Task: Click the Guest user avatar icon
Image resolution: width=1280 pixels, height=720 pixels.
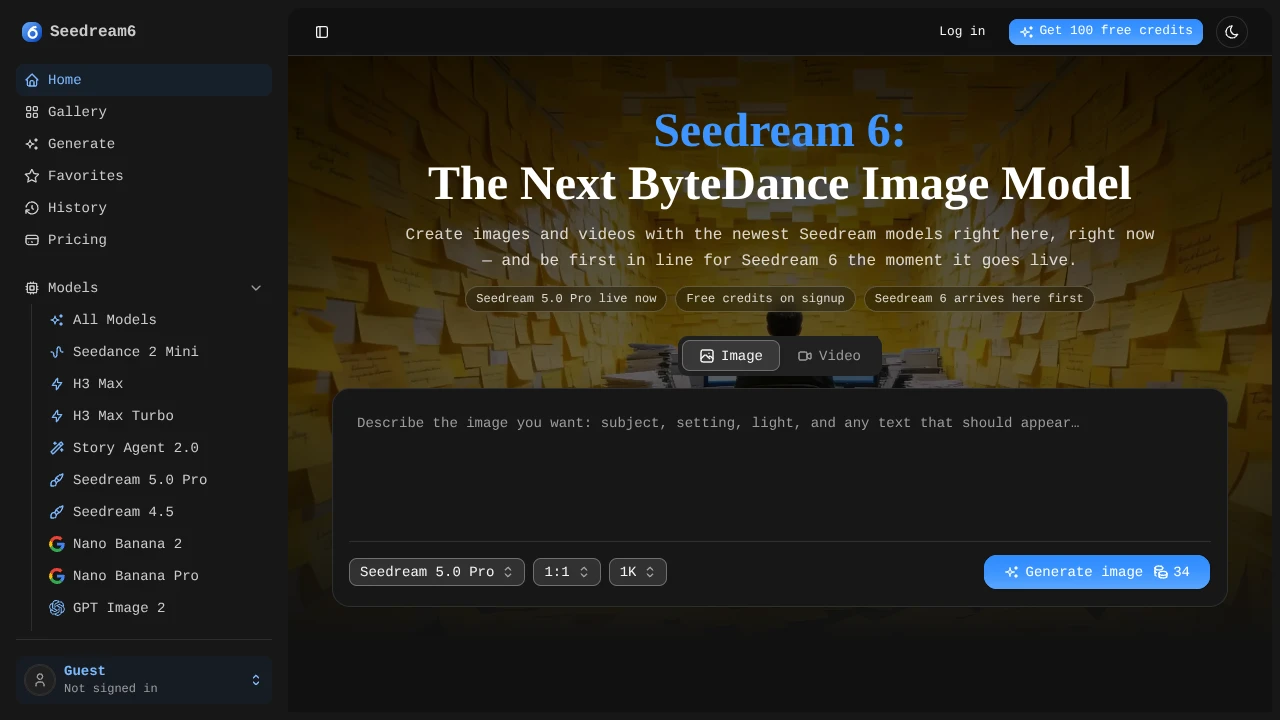Action: point(40,680)
